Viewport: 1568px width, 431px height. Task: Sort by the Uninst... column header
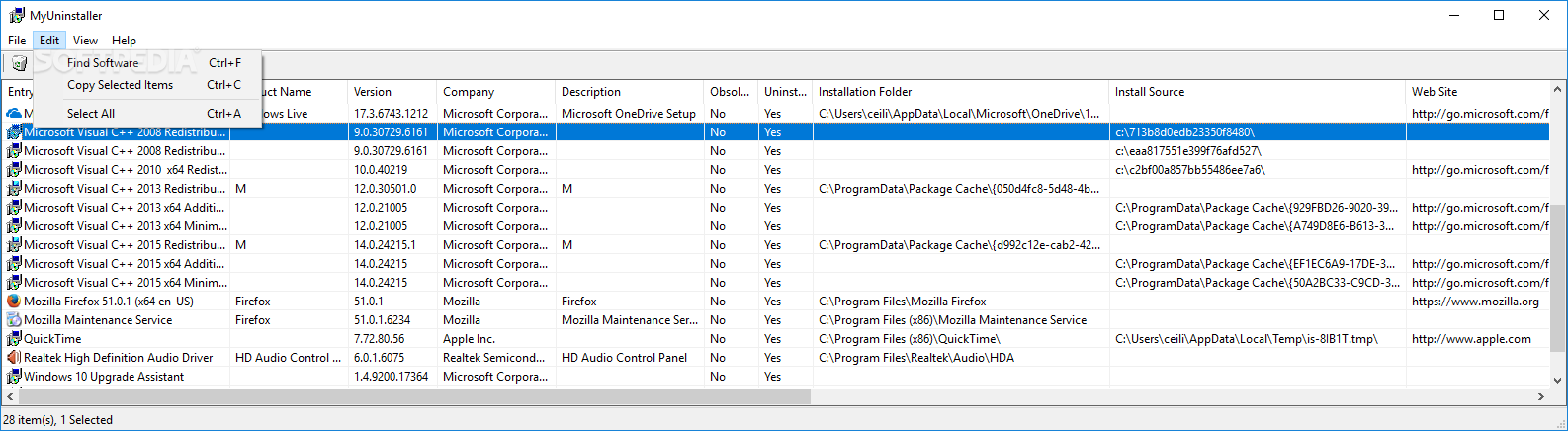point(785,92)
